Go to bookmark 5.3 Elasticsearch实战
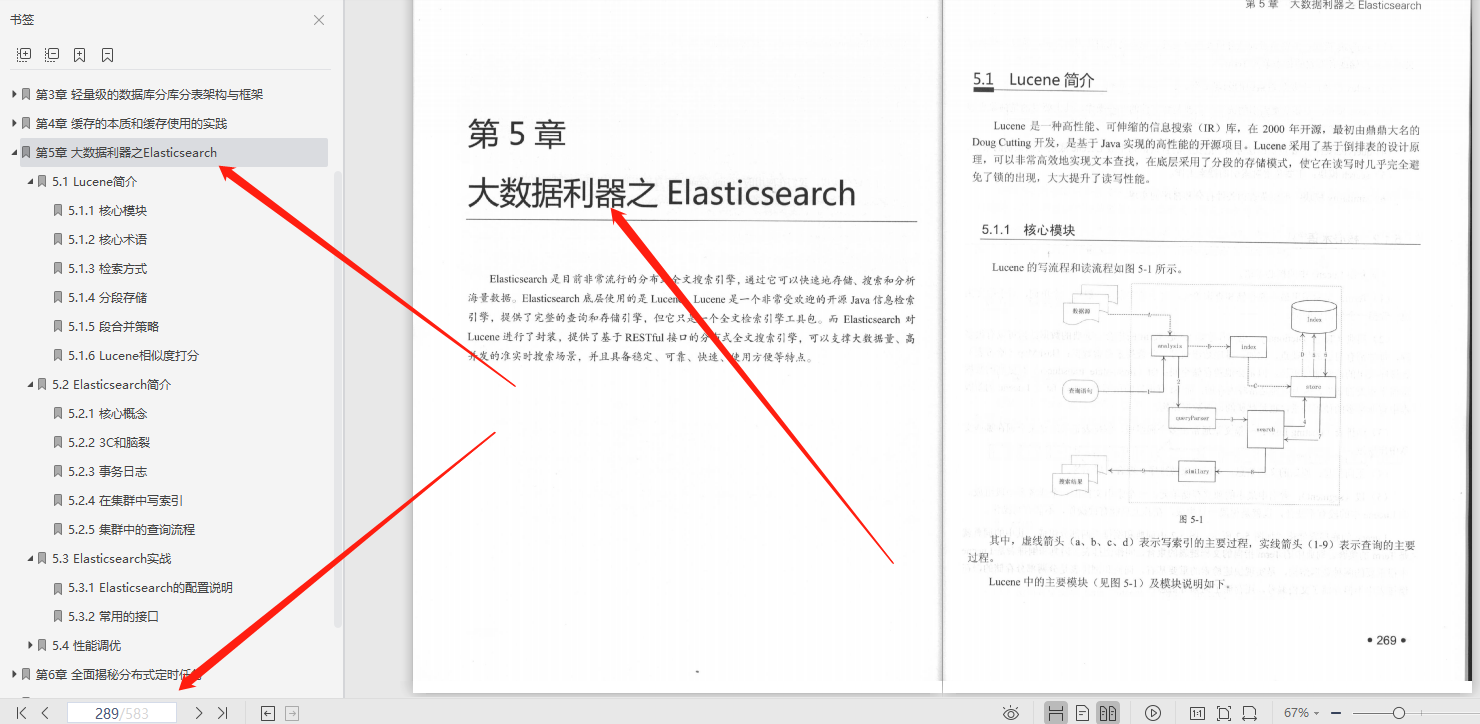1480x724 pixels. pyautogui.click(x=111, y=558)
